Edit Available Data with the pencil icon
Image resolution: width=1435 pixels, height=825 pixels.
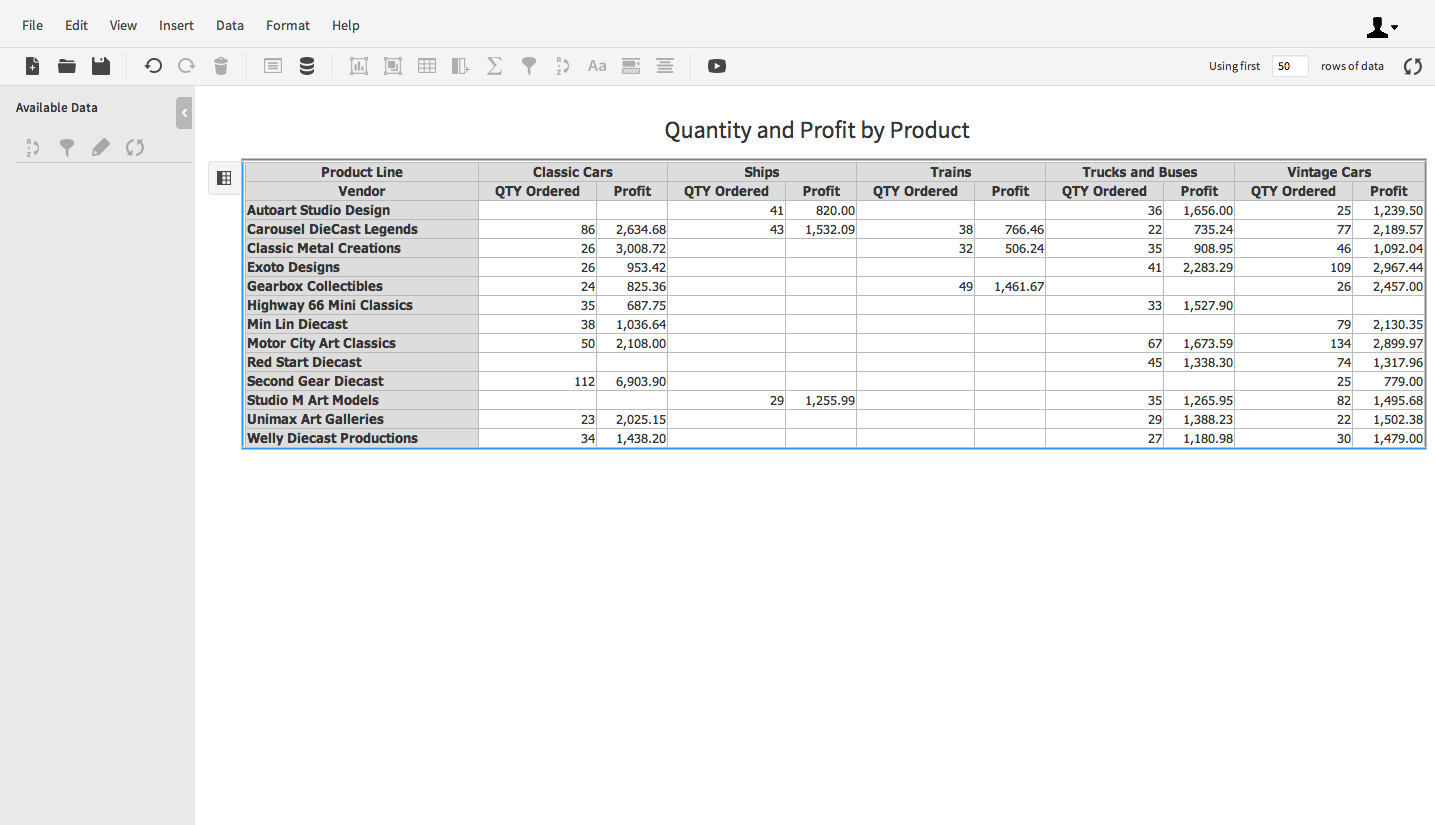click(101, 148)
